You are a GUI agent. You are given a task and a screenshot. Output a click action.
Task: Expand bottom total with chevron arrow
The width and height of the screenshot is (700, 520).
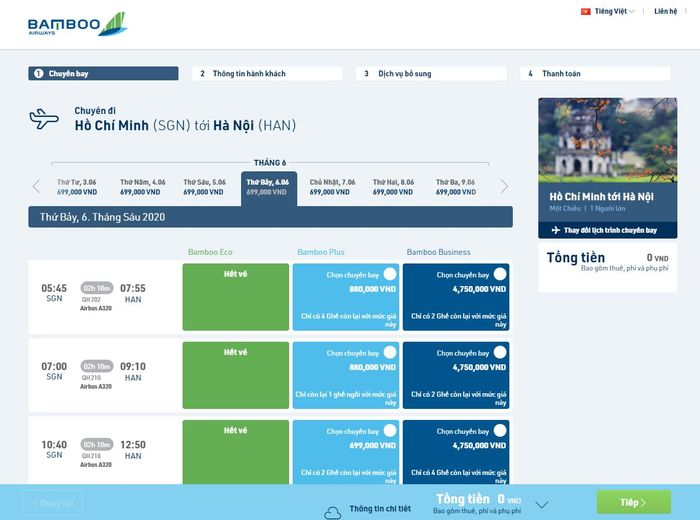click(x=542, y=505)
